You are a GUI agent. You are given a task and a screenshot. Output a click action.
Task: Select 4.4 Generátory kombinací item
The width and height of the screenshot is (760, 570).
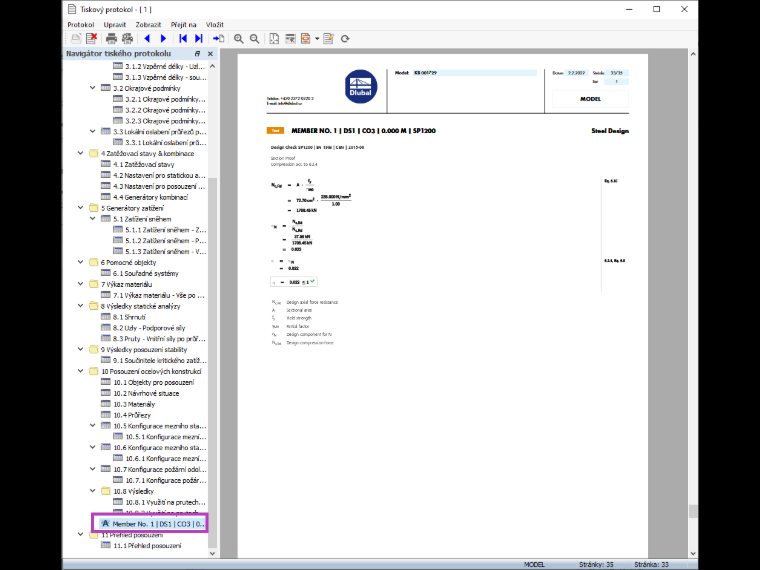(x=151, y=197)
